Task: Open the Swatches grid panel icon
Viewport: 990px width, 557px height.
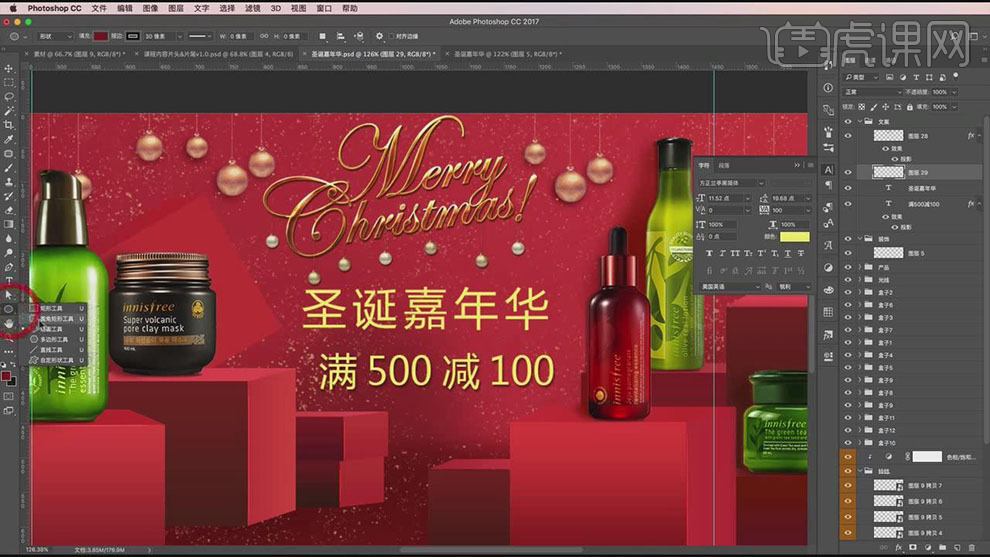Action: tap(828, 312)
